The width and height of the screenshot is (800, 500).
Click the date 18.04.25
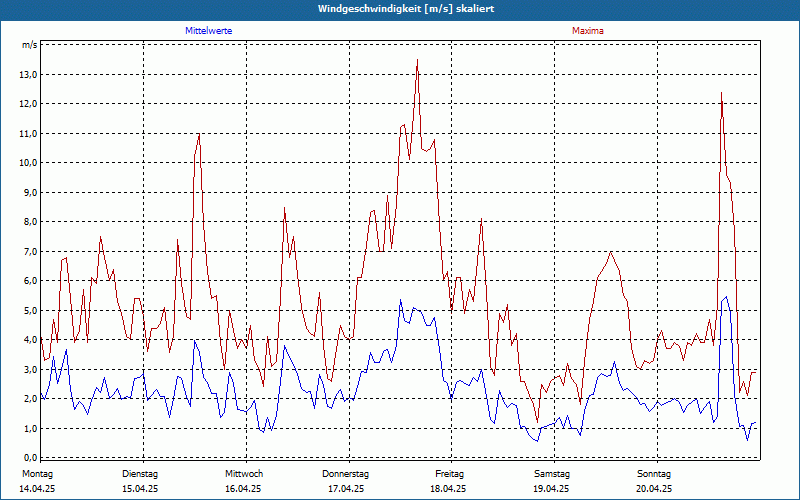(x=448, y=489)
